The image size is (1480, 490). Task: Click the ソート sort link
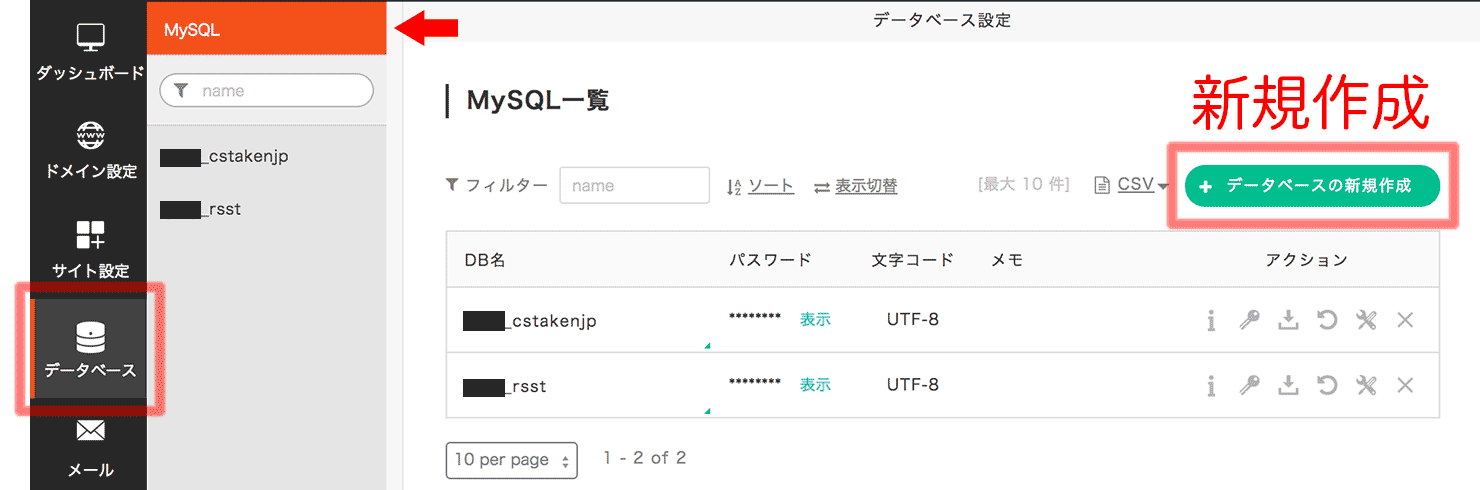tap(771, 185)
